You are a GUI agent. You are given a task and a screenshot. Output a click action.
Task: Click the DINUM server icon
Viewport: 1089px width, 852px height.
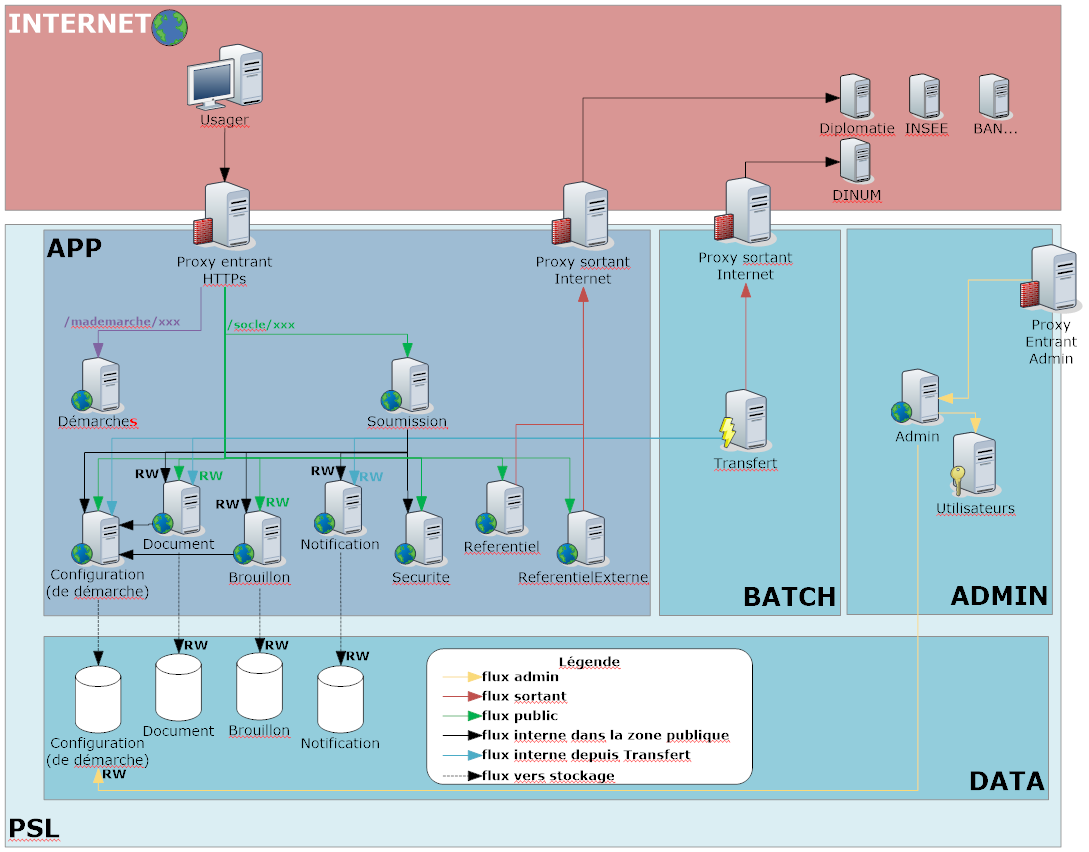(x=856, y=161)
